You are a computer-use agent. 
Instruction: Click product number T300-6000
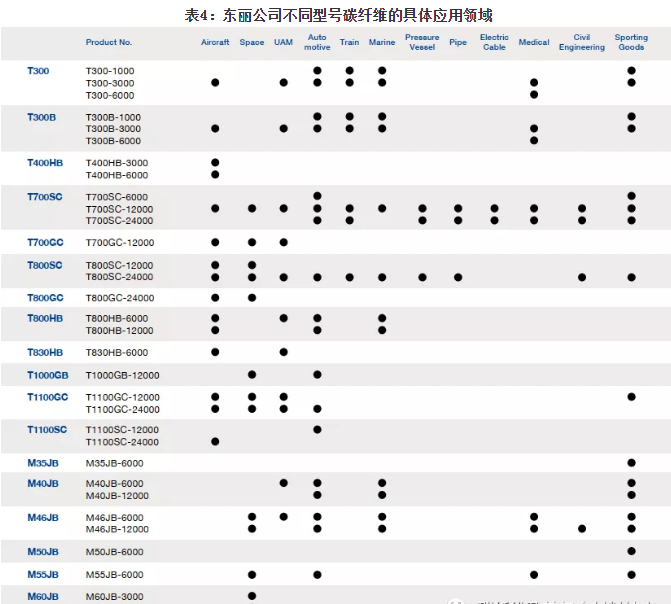110,95
